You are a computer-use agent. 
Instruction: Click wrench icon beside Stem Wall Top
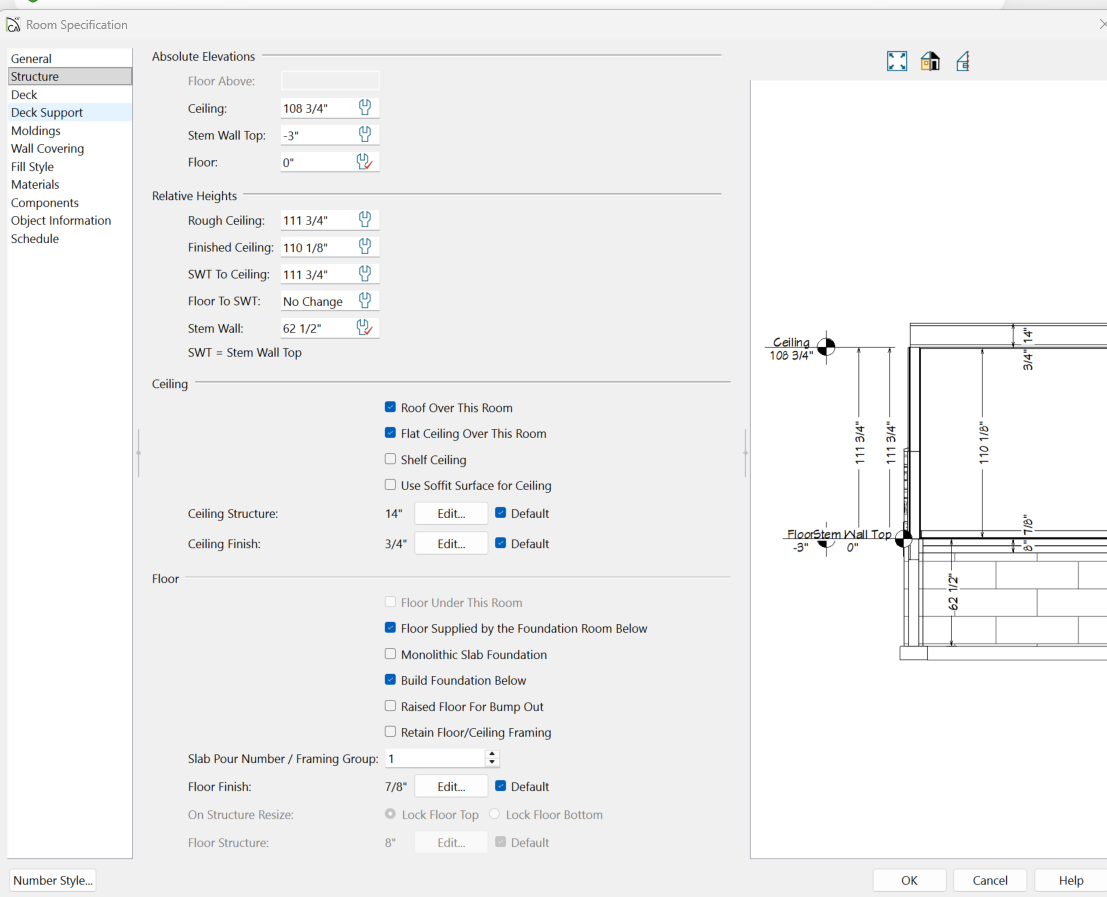click(x=365, y=135)
